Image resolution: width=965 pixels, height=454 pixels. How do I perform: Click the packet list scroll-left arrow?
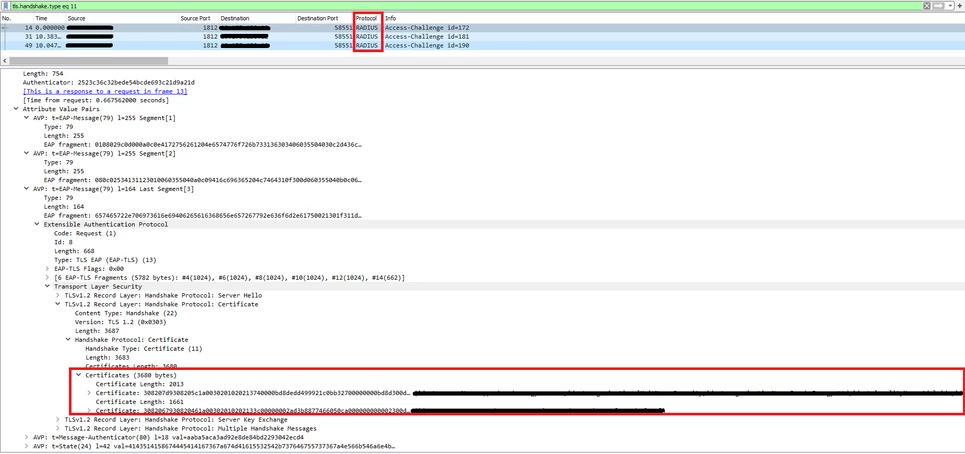click(4, 61)
